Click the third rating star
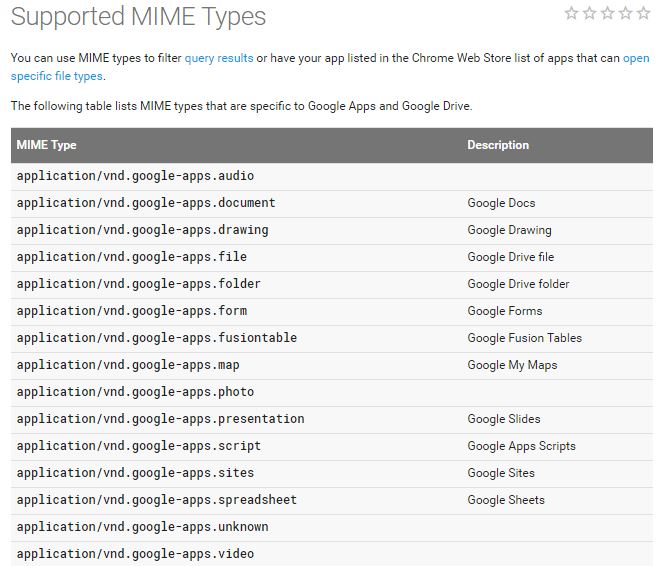Image resolution: width=656 pixels, height=566 pixels. 607,13
